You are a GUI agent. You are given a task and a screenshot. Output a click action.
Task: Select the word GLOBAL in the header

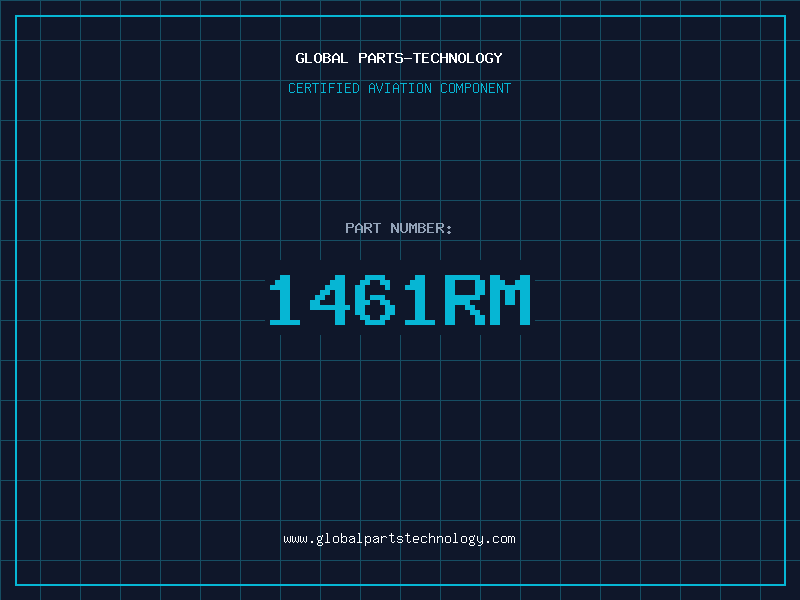tap(322, 58)
